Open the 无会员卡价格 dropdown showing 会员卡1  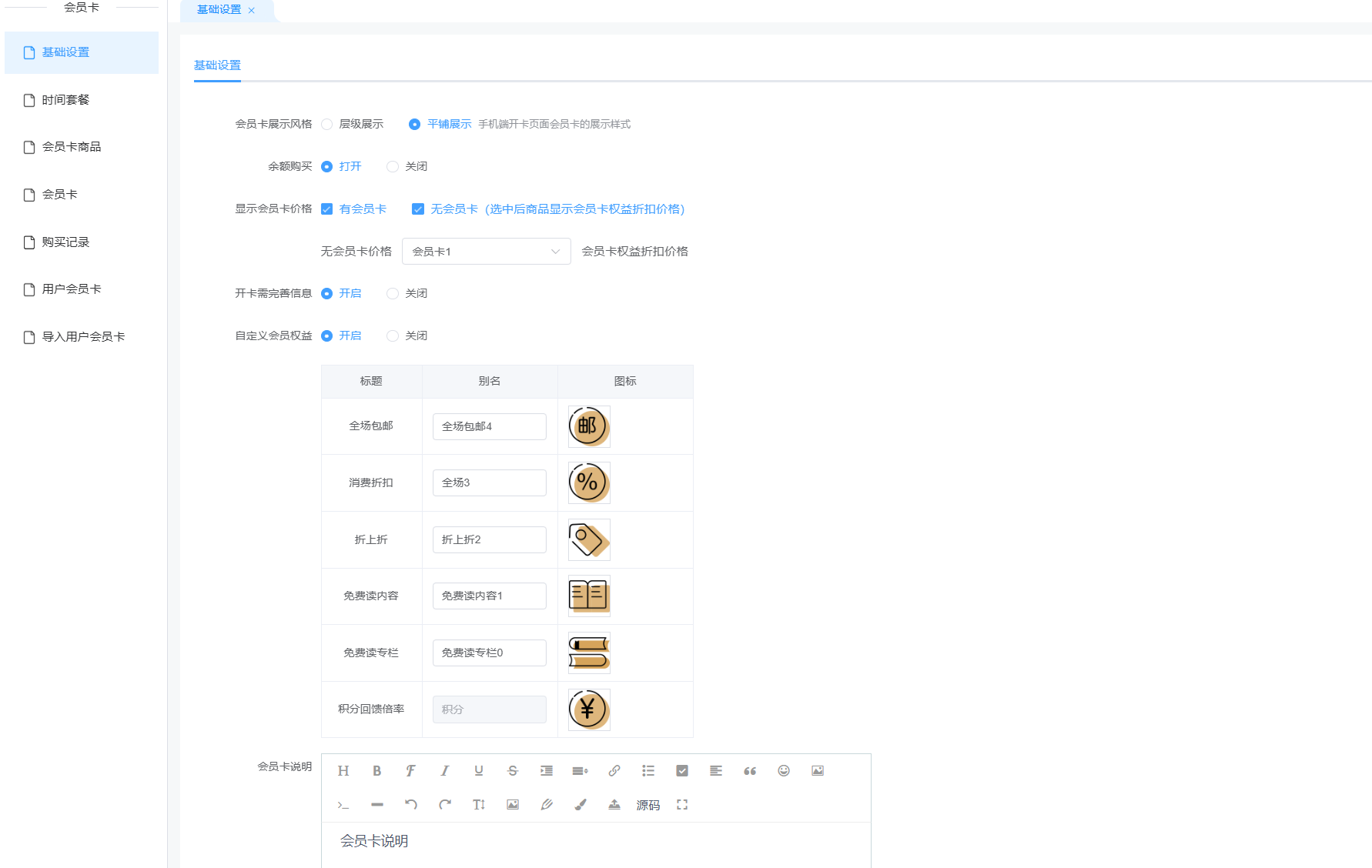click(x=487, y=252)
